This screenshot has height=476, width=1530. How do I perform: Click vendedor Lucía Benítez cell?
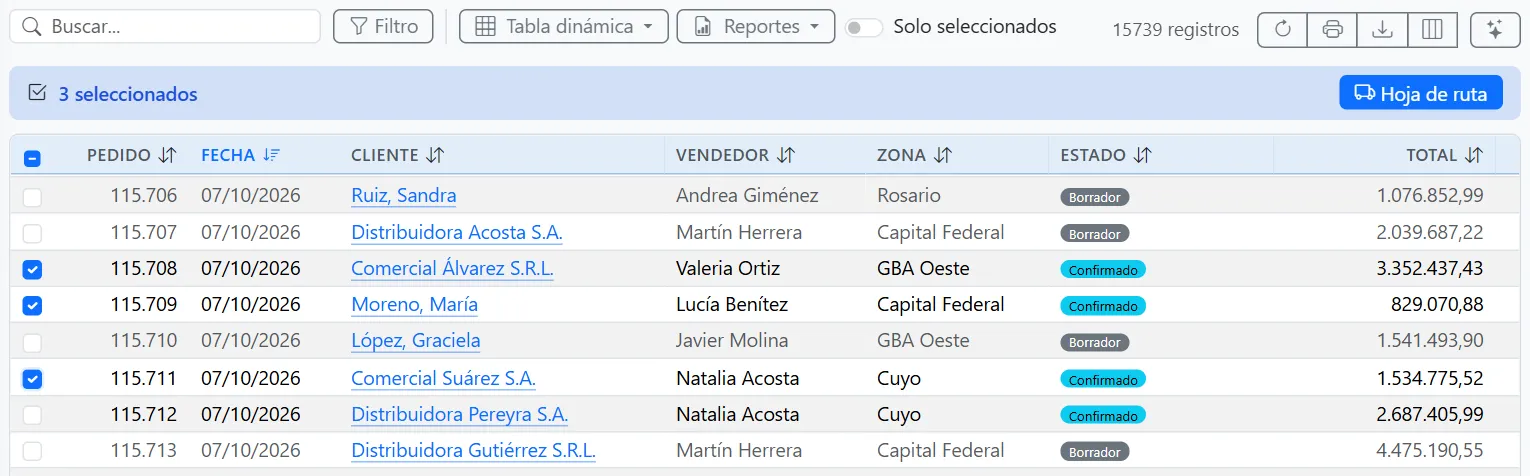(x=732, y=304)
